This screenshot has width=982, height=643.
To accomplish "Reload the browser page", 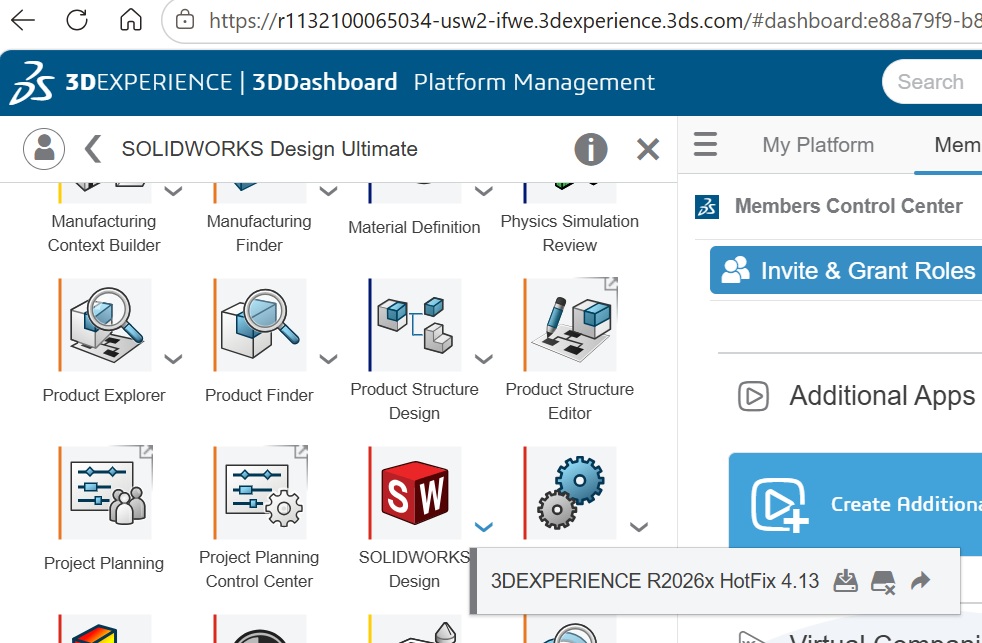I will (77, 20).
